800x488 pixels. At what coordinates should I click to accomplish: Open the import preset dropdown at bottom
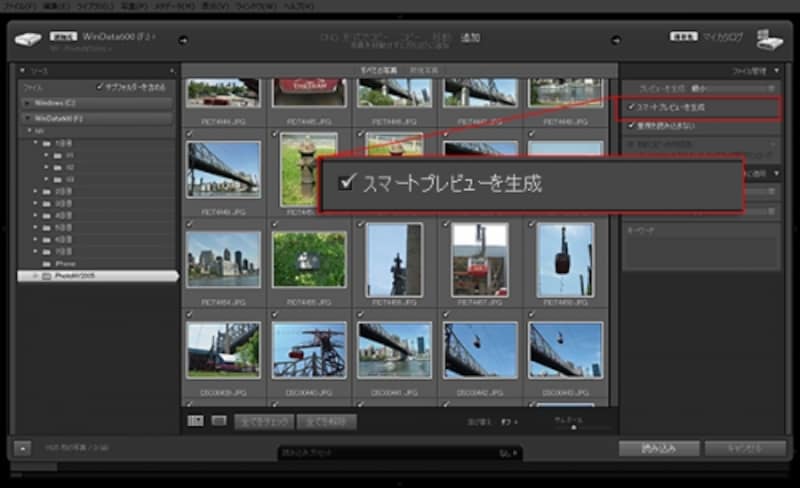[x=508, y=453]
